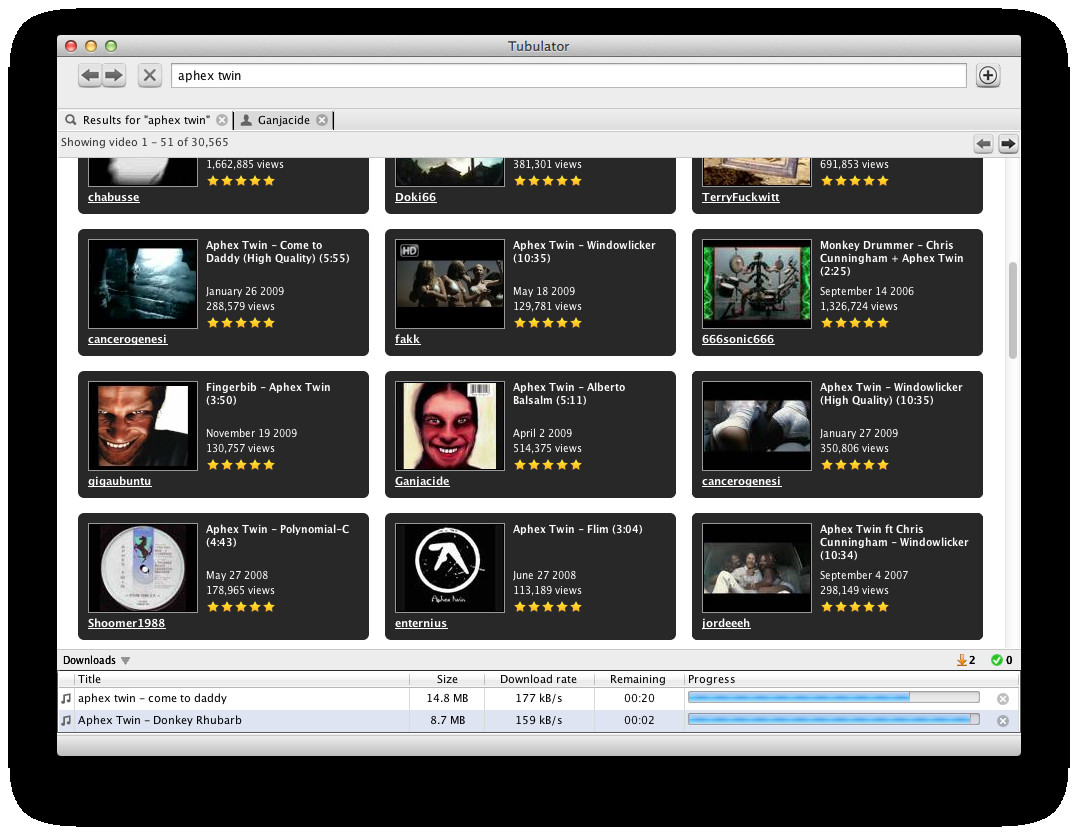
Task: Open cancerogenesi link under Windowlicker High Quality
Action: [x=741, y=481]
